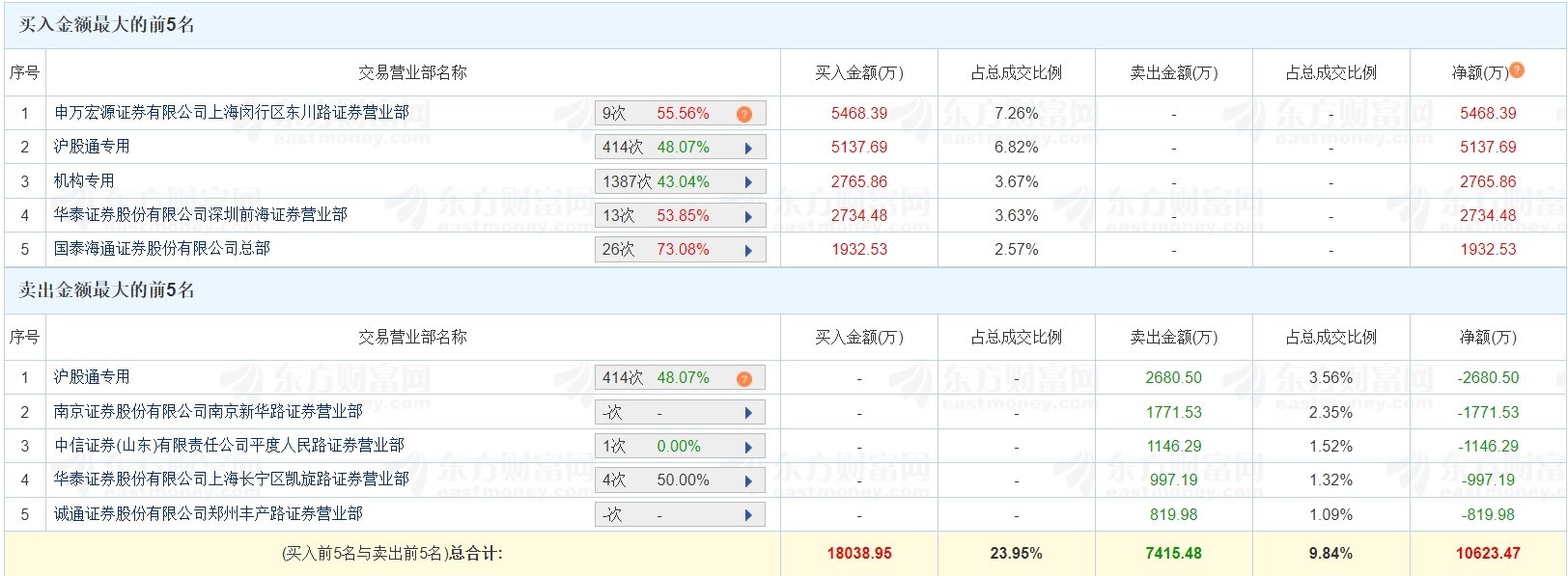Select total sell ratio 9.84%
Image resolution: width=1568 pixels, height=576 pixels.
tap(1331, 554)
